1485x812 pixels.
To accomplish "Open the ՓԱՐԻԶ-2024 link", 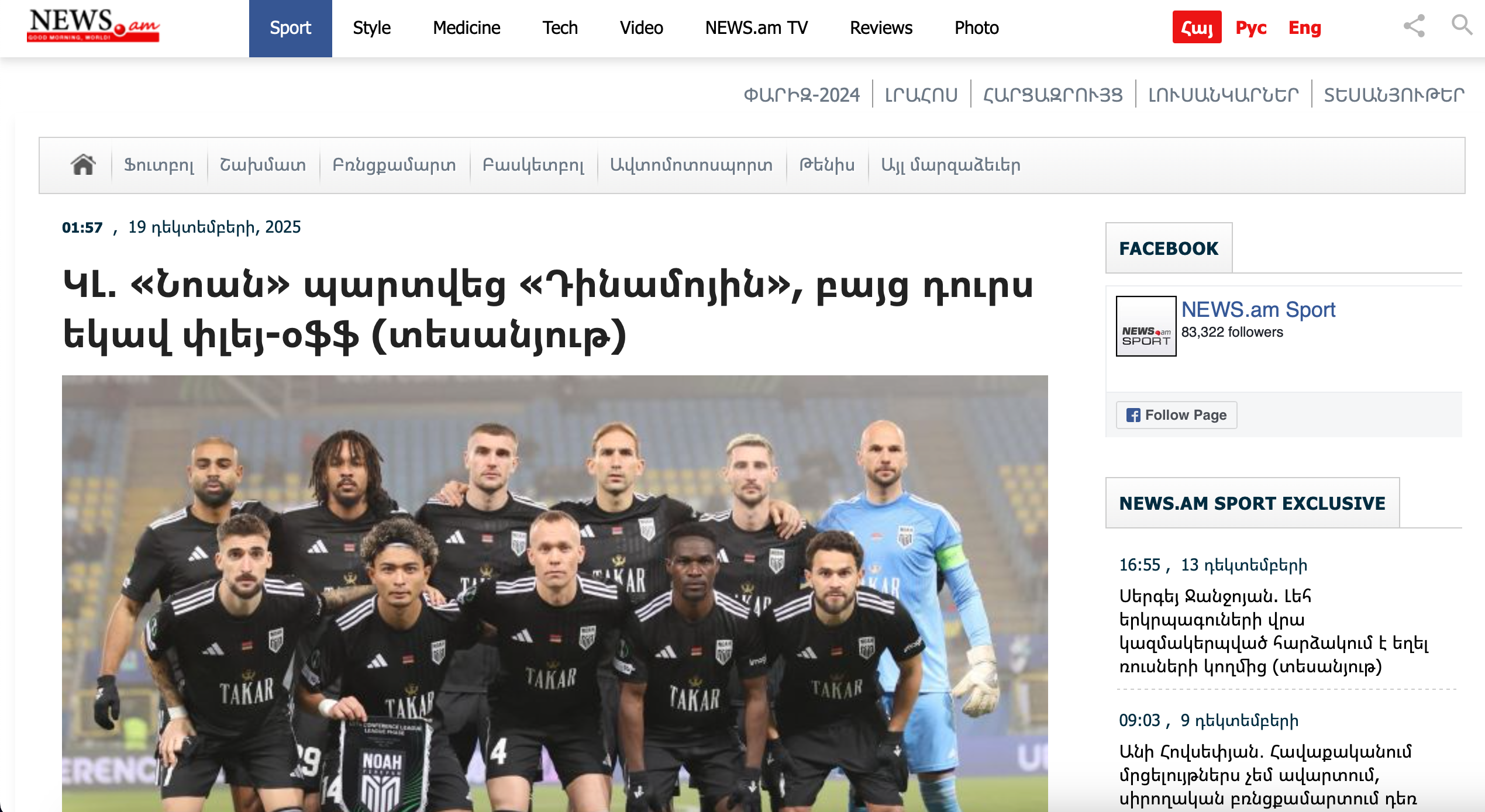I will [801, 94].
